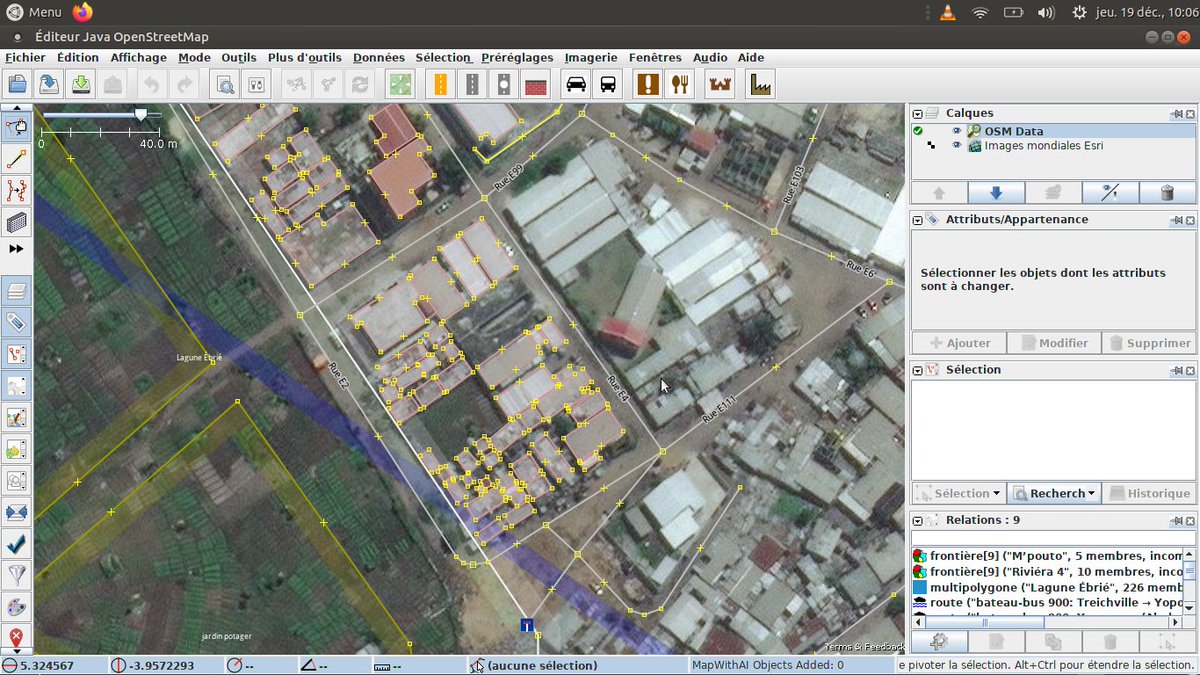Click the red brick wall preset icon
1200x675 pixels.
tap(536, 85)
